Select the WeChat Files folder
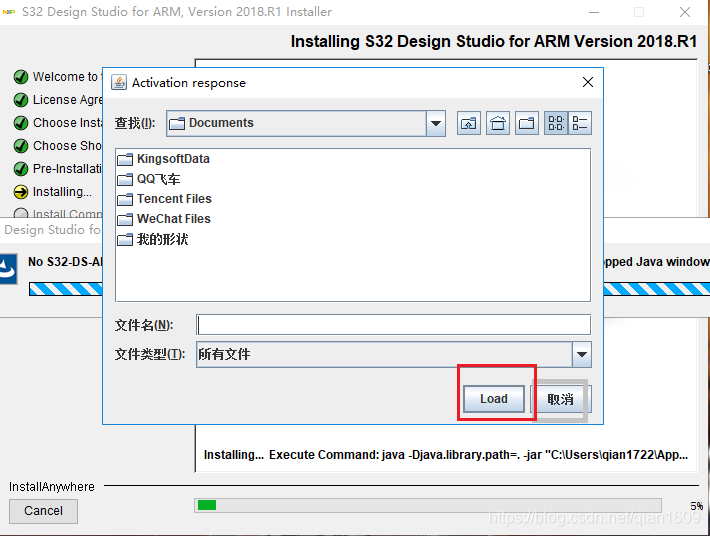Viewport: 710px width, 536px height. [x=173, y=219]
